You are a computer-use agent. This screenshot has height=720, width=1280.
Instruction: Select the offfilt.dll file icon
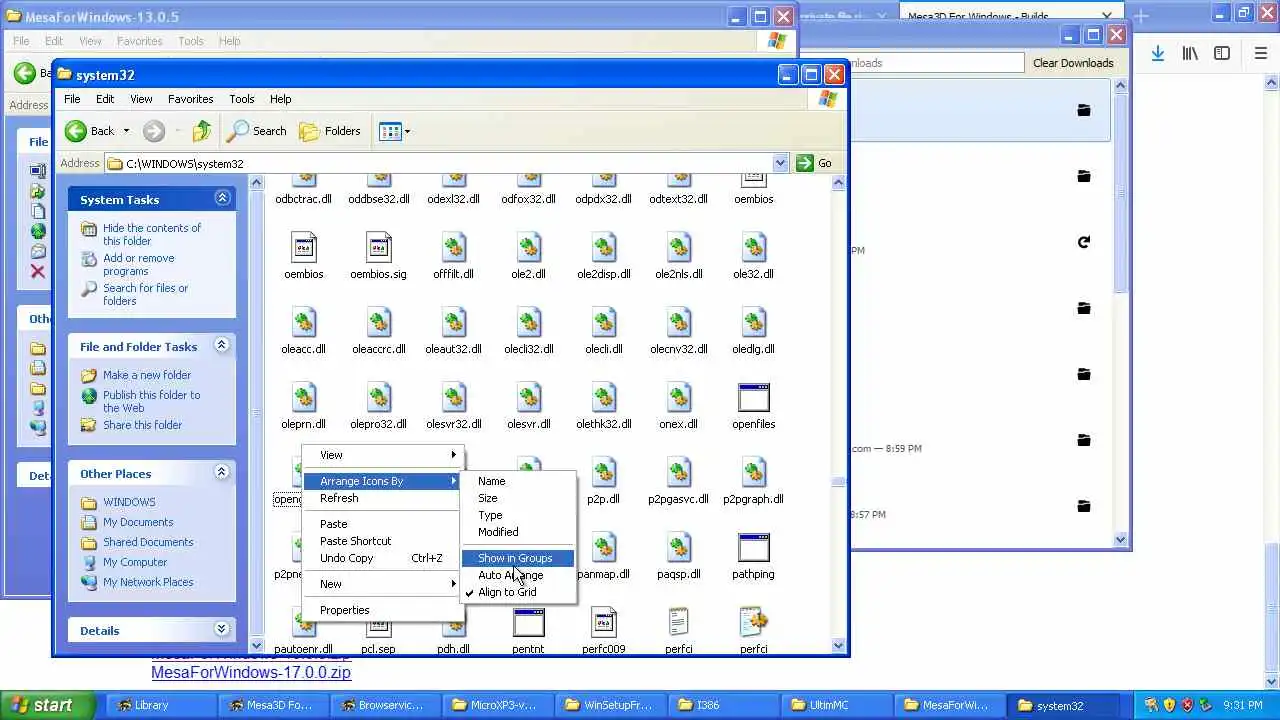(x=453, y=247)
